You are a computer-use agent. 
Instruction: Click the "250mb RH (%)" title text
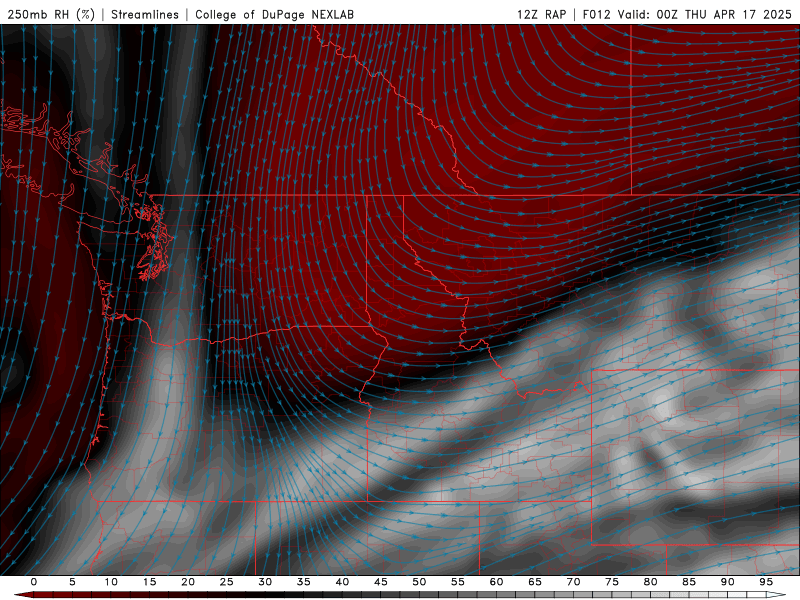52,14
